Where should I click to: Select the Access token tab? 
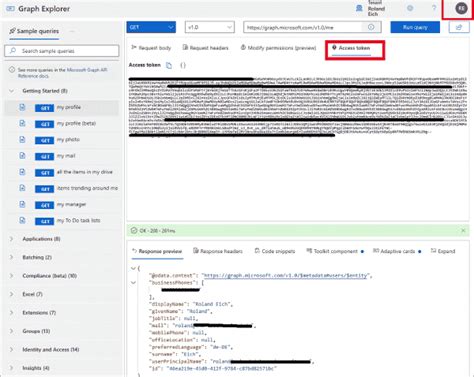click(x=351, y=48)
